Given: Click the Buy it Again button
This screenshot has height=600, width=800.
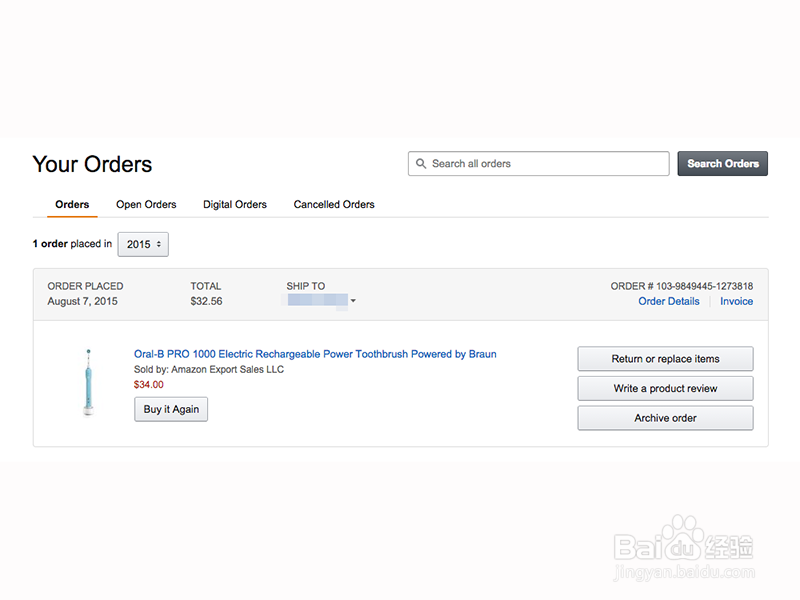Looking at the screenshot, I should [171, 409].
